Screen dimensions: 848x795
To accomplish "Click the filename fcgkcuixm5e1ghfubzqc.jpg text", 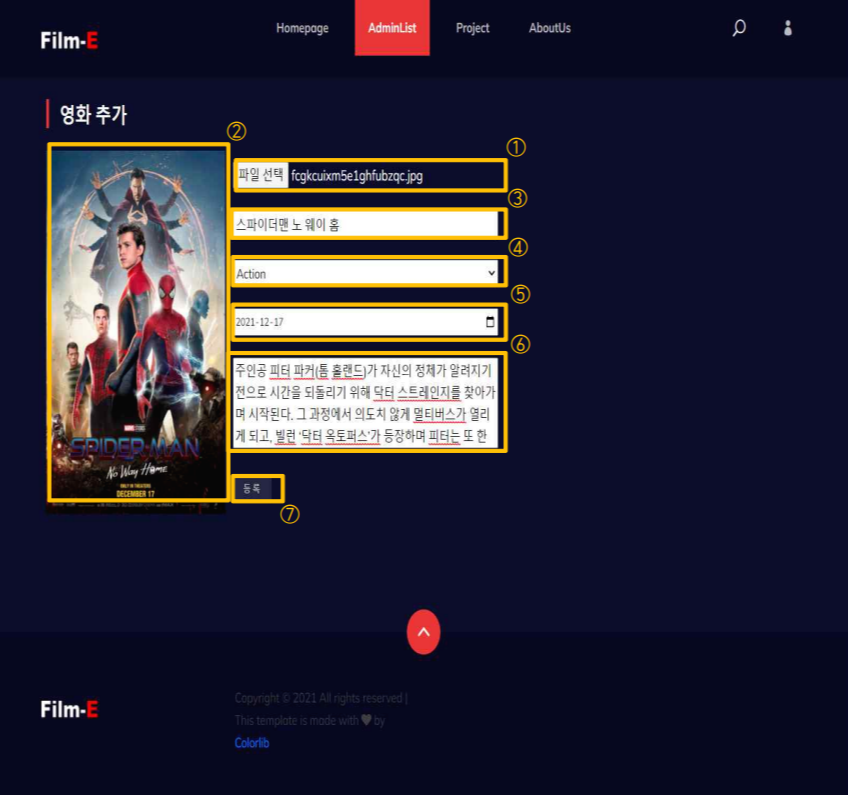I will click(357, 176).
